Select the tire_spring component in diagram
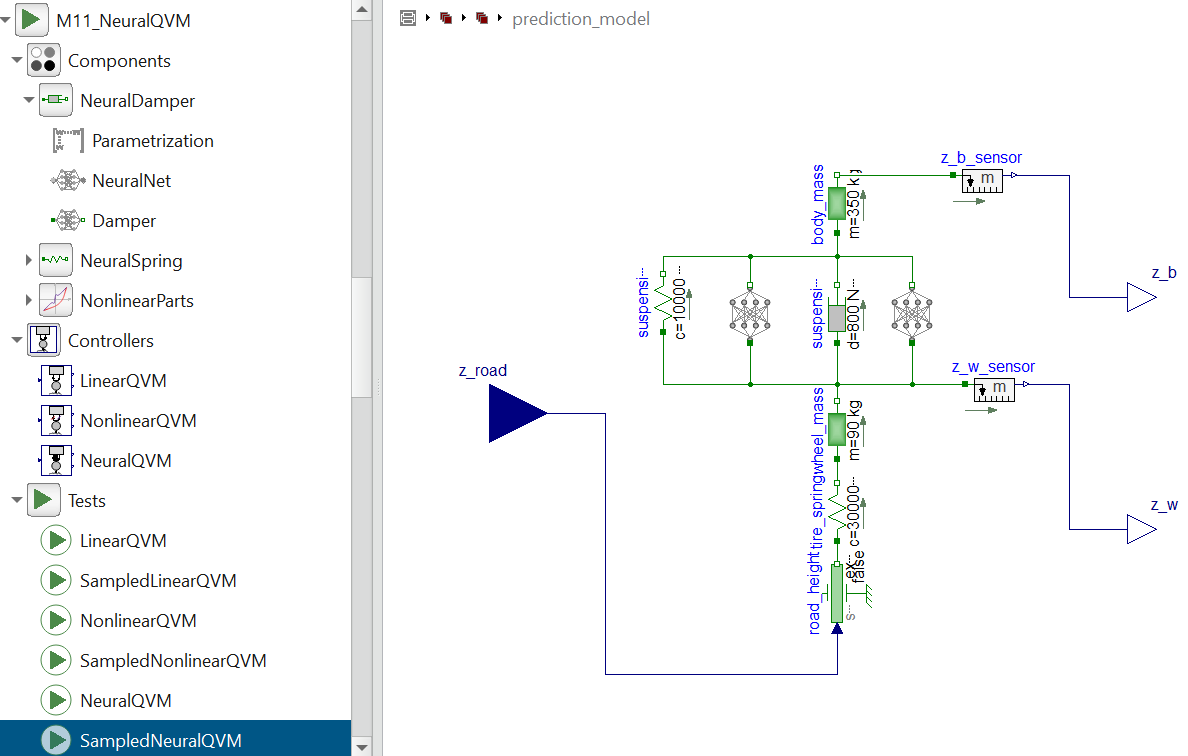 click(x=836, y=511)
